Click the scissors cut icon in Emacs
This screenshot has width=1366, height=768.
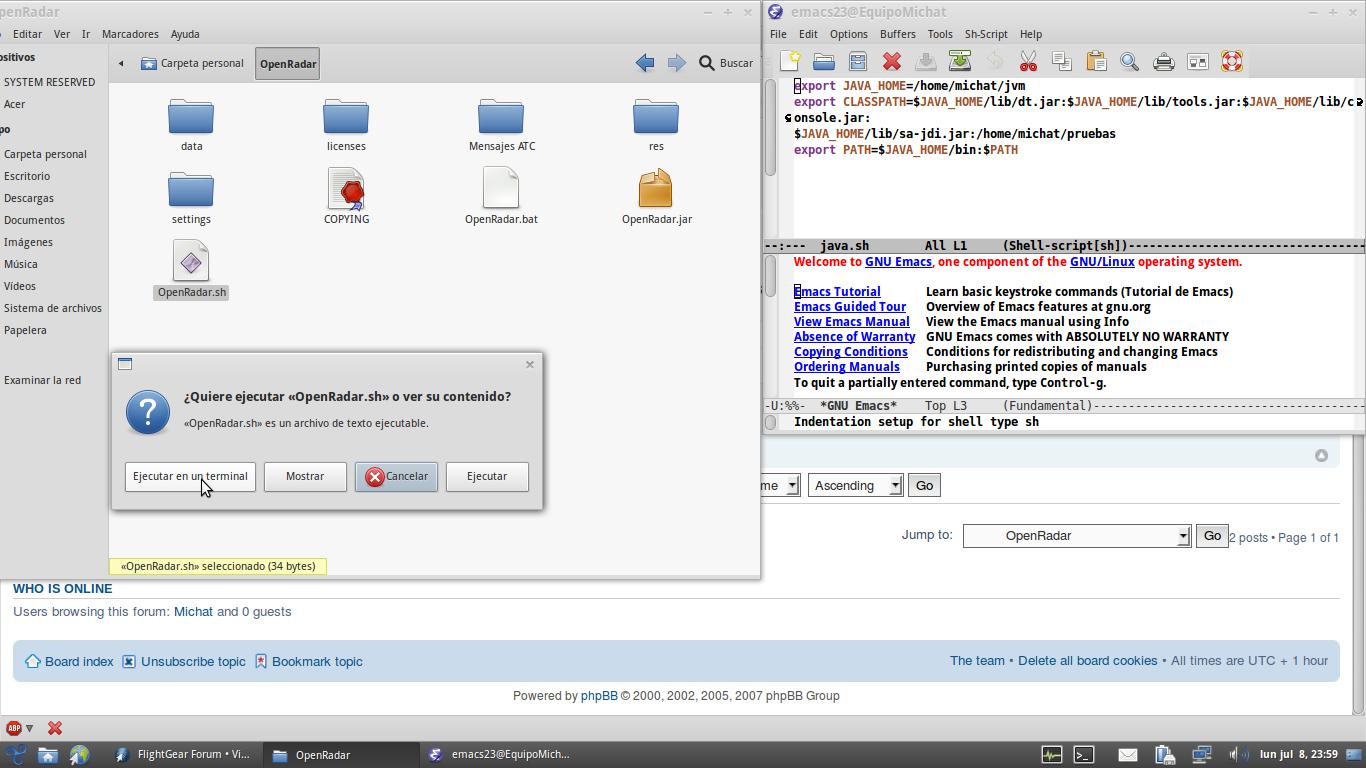[x=1028, y=62]
